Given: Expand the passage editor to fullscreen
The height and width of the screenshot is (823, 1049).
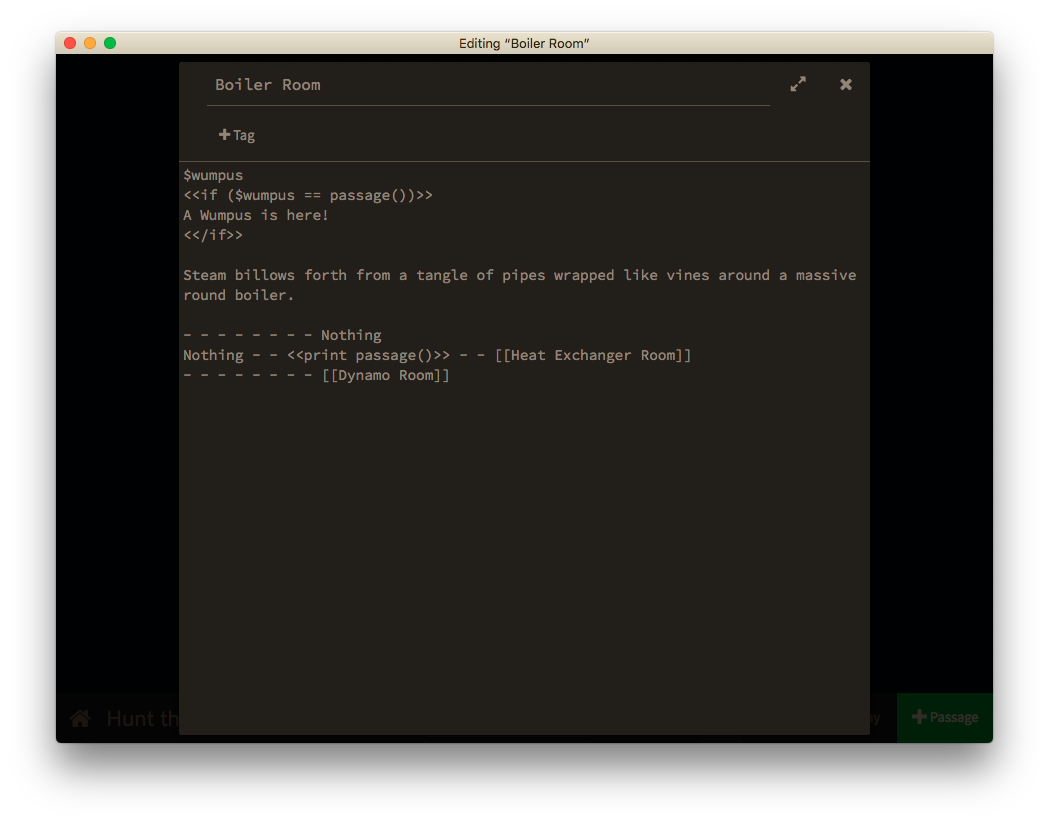Looking at the screenshot, I should click(x=797, y=84).
